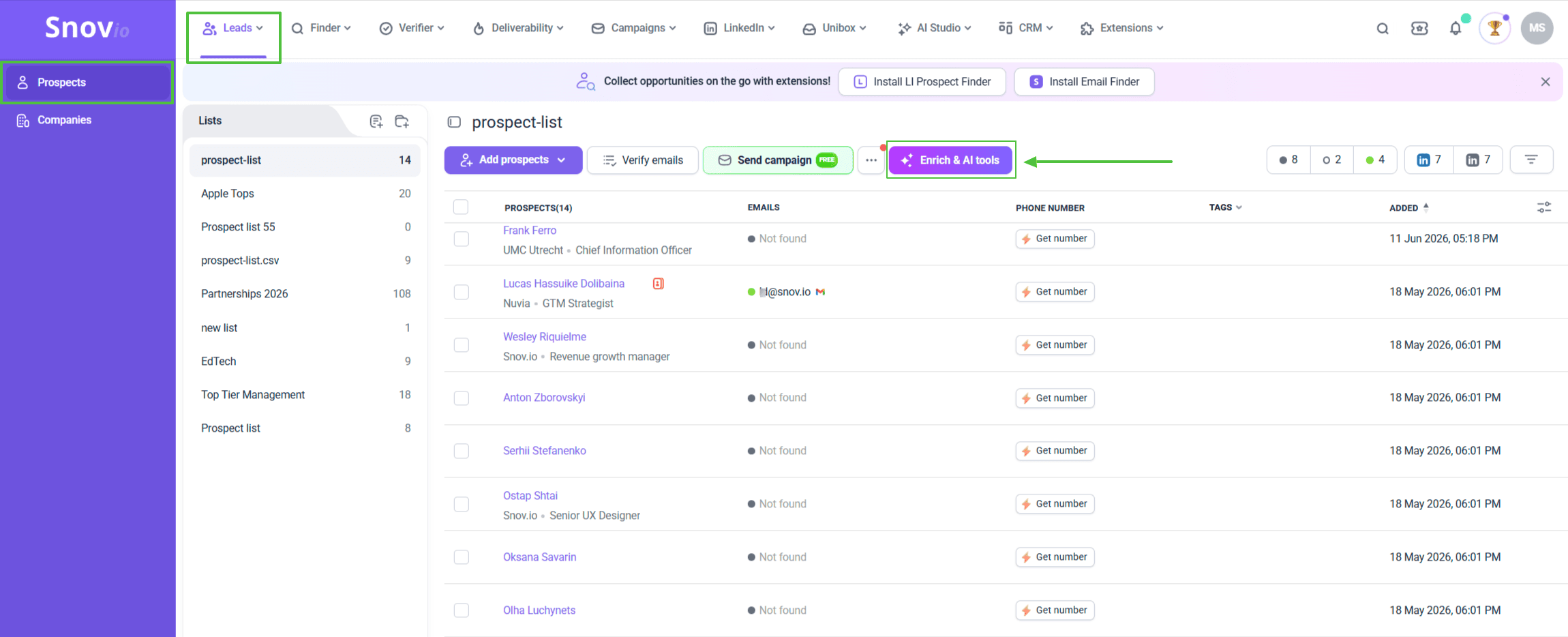Collapse the lists sidebar panel icon beside title
The height and width of the screenshot is (637, 1568).
[x=454, y=122]
